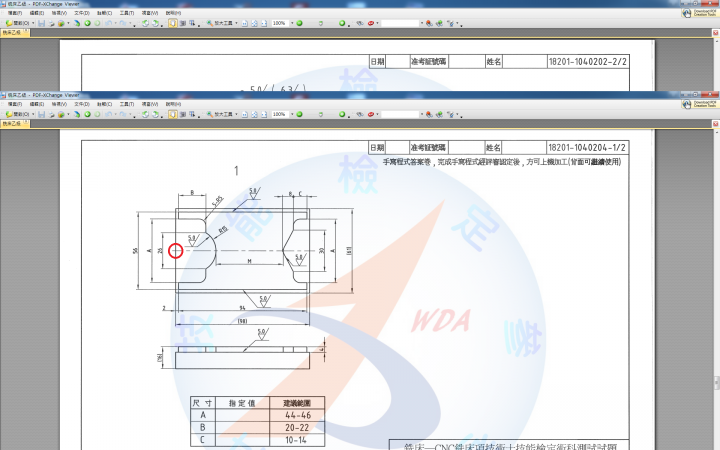Select the Hand tool in upper window
This screenshot has width=720, height=450.
tap(173, 23)
